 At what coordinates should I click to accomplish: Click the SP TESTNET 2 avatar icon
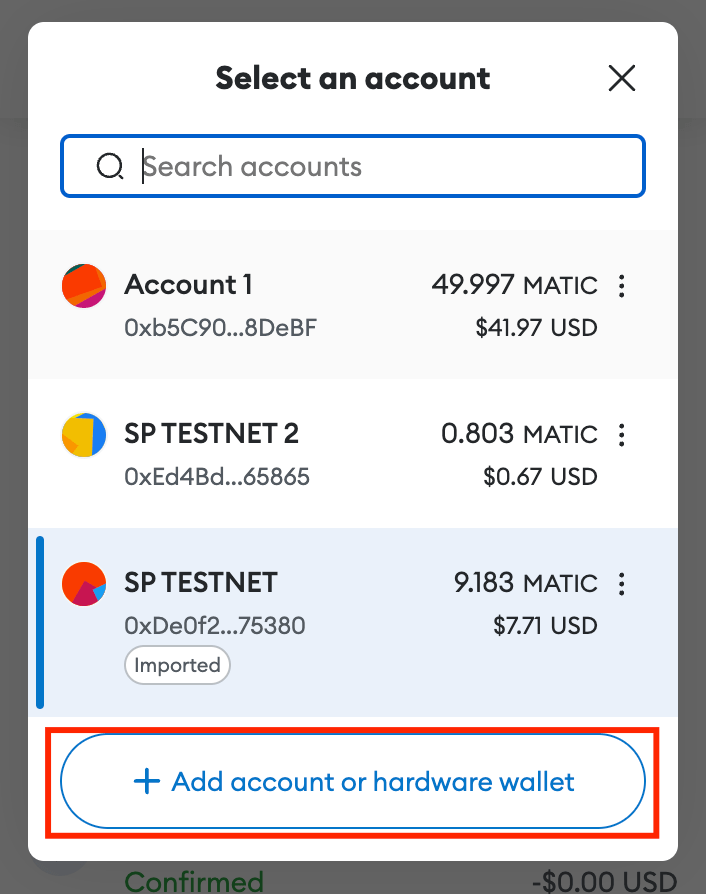(84, 435)
